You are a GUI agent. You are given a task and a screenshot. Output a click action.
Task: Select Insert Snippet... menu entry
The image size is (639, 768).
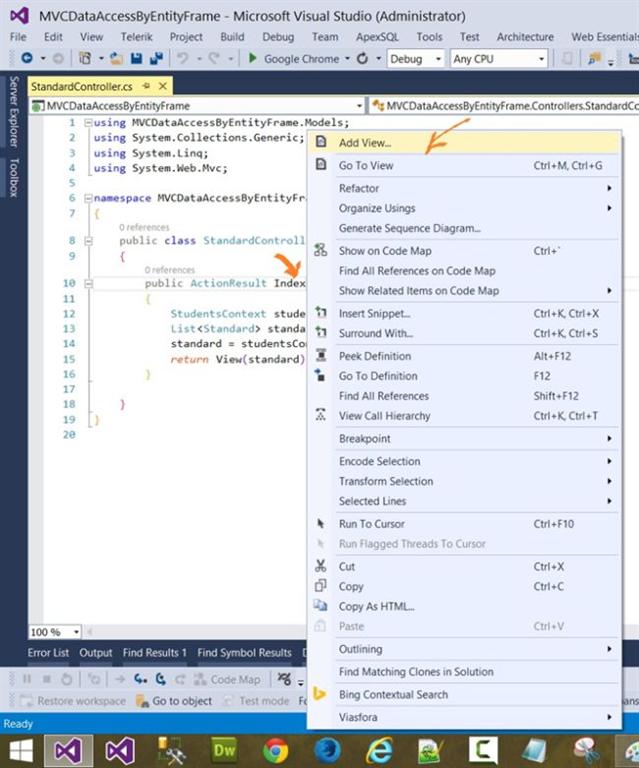tap(465, 313)
